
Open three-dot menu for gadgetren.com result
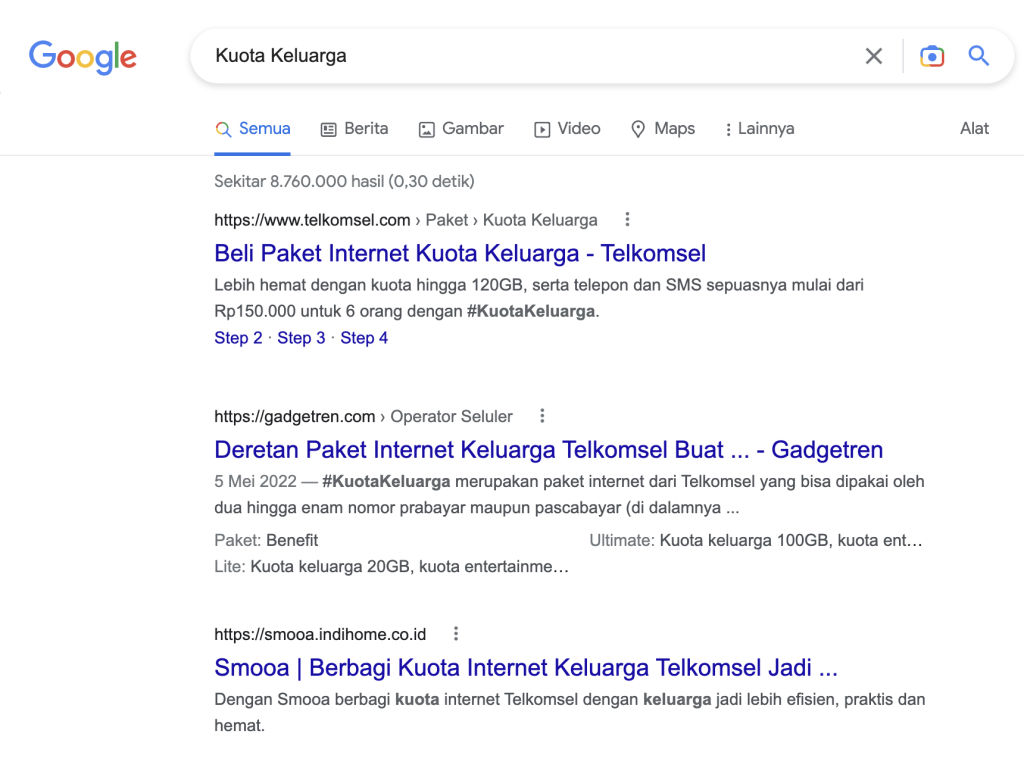pos(542,416)
